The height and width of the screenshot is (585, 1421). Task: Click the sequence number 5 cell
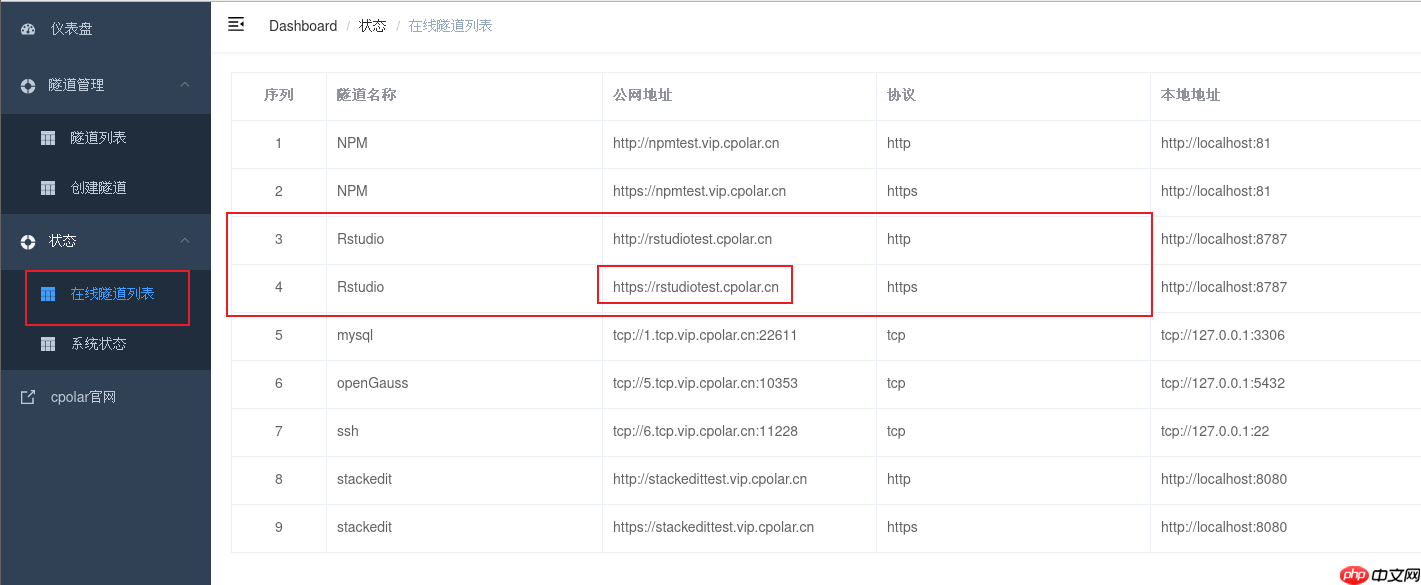[279, 335]
